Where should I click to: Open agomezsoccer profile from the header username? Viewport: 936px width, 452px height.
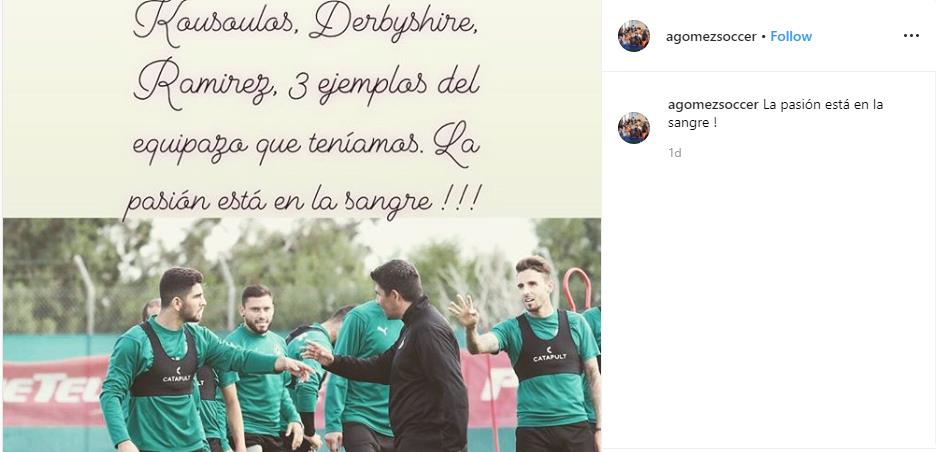tap(711, 37)
